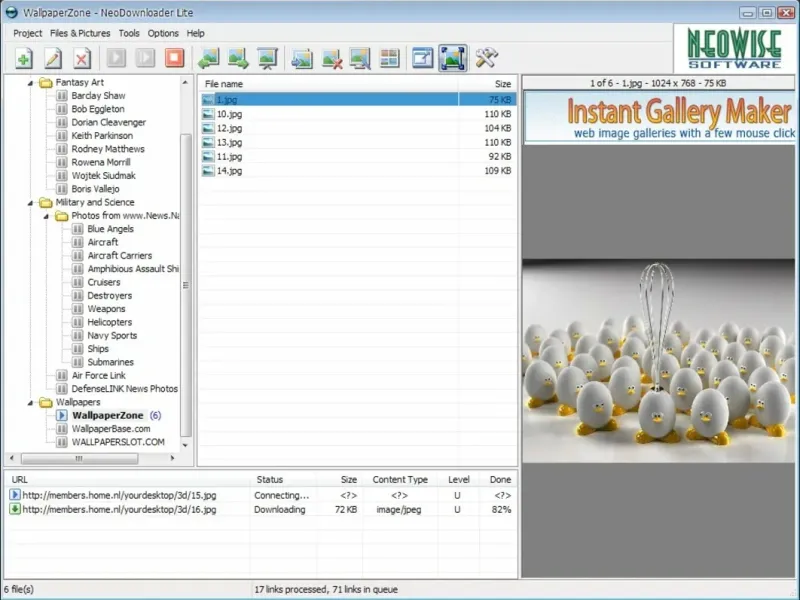The height and width of the screenshot is (600, 800).
Task: Open the Instant Gallery Maker banner
Action: (659, 118)
